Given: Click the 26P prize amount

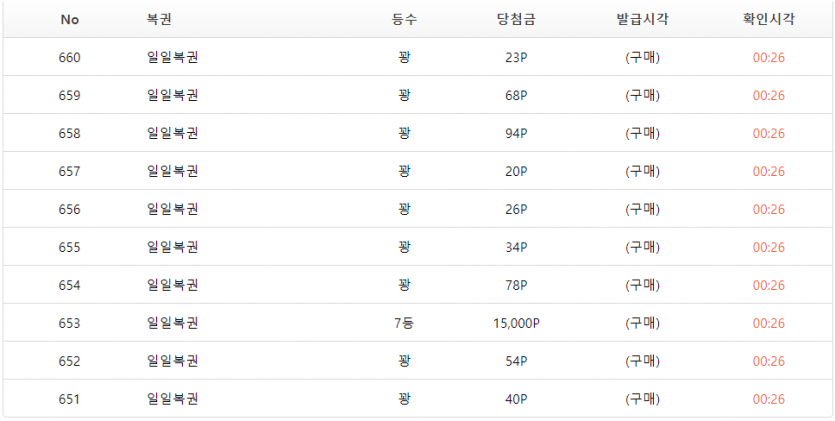Looking at the screenshot, I should pos(516,210).
